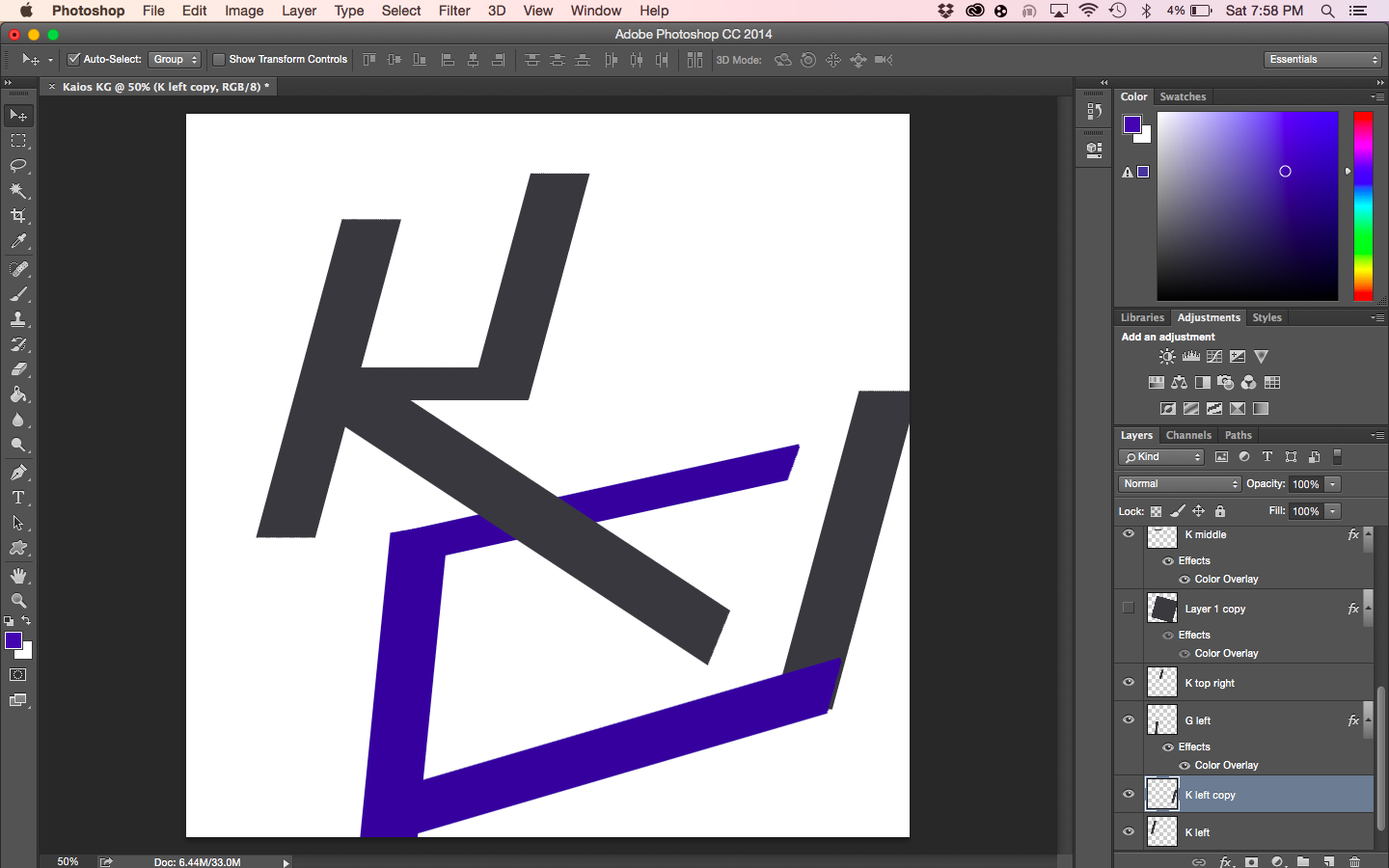Add layer mask from Layers panel bottom
1389x868 pixels.
pos(1251,861)
